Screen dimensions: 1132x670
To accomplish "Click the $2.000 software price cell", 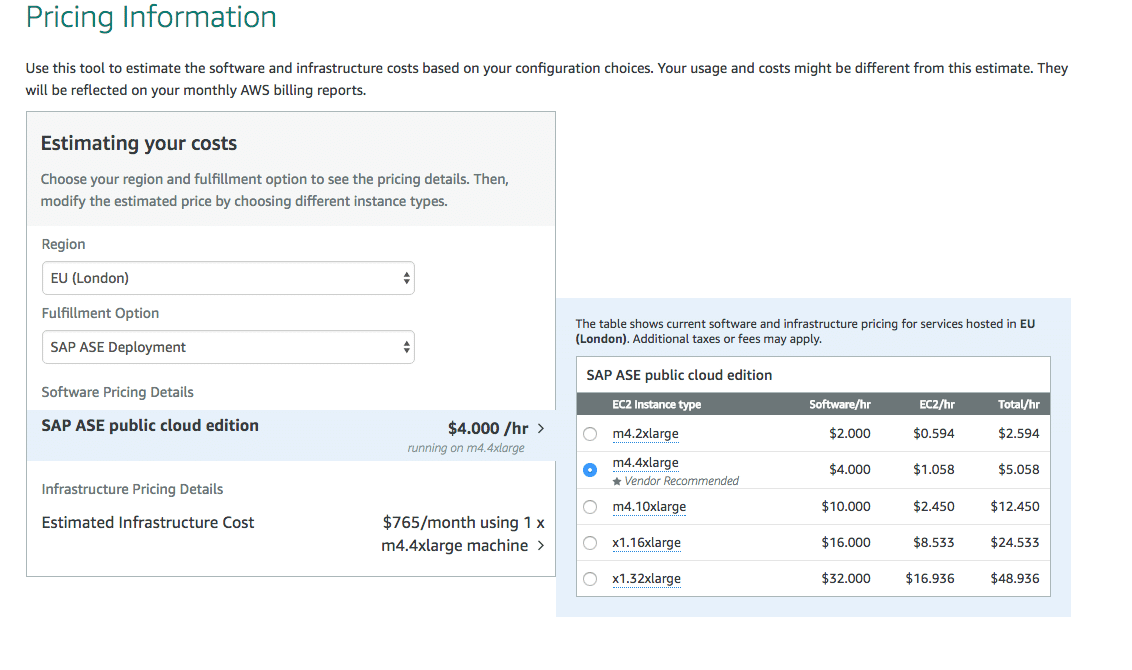I will [850, 433].
